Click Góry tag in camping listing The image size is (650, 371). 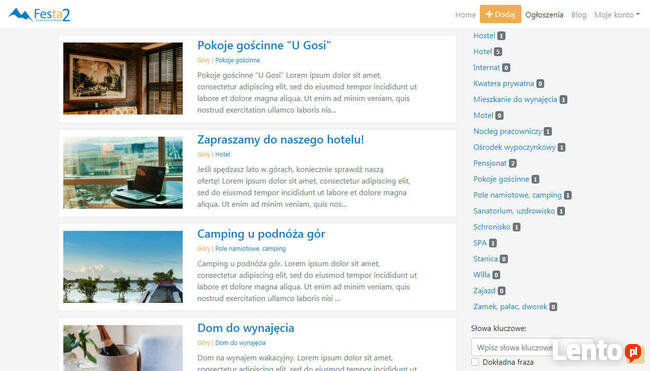tap(204, 248)
